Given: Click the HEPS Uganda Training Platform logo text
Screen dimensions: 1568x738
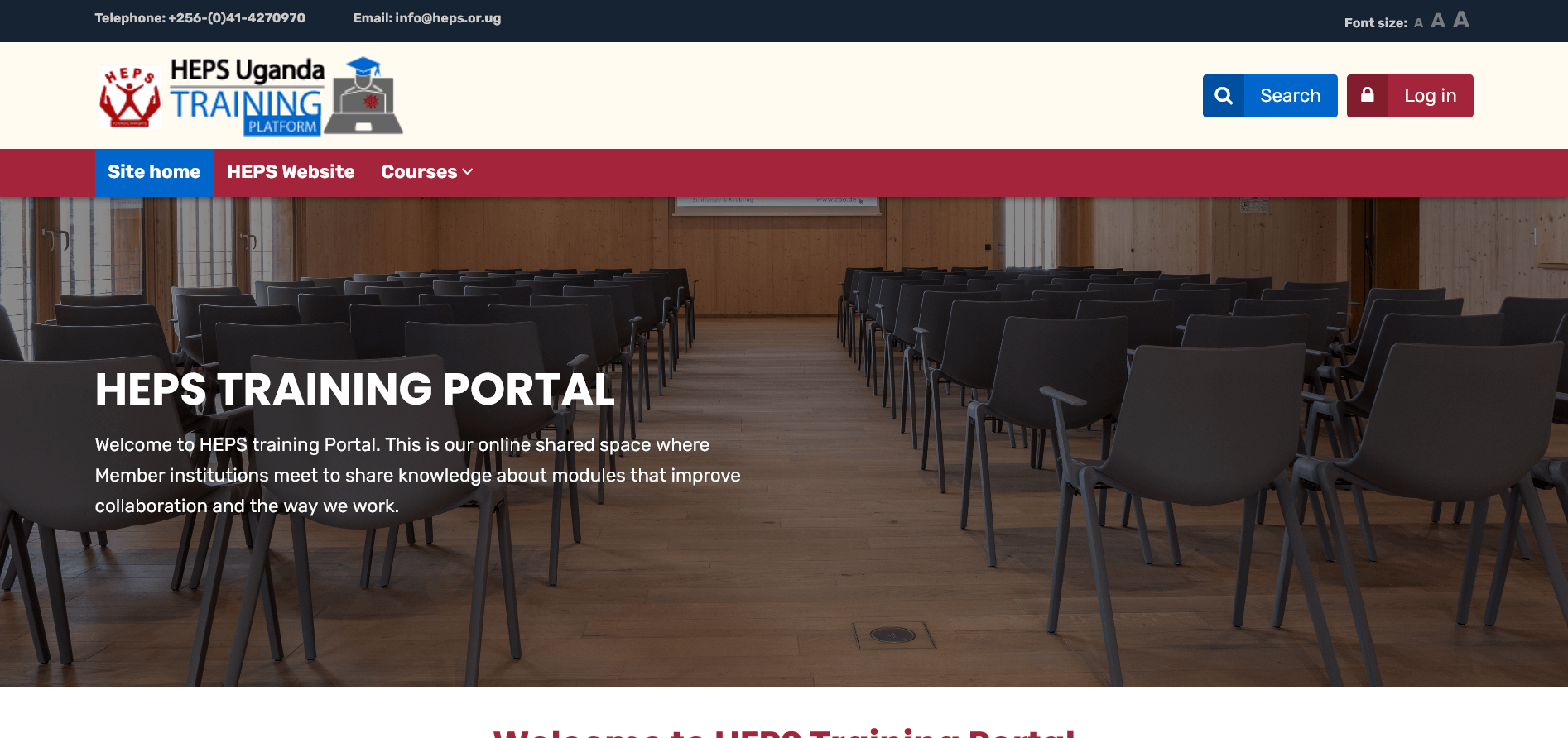Looking at the screenshot, I should coord(247,96).
